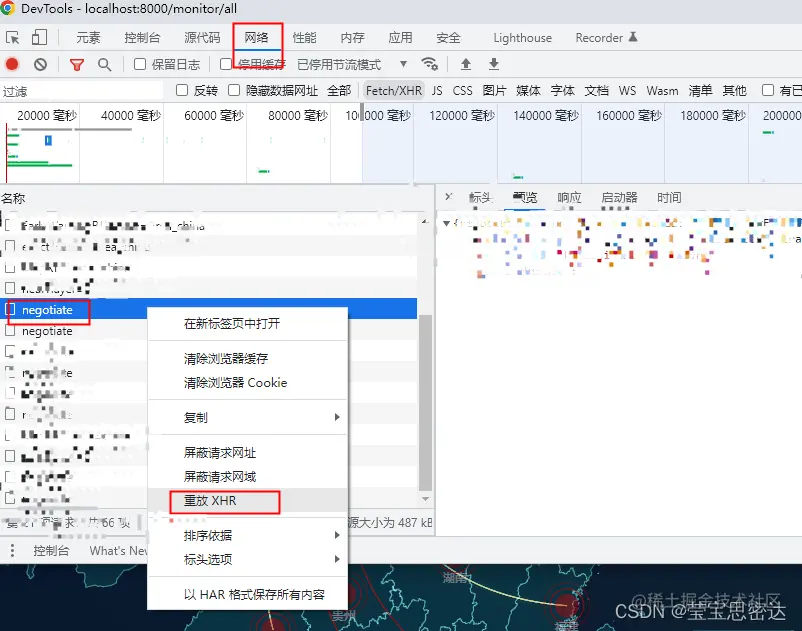Select the highlighted negotiate request row
This screenshot has height=631, width=802.
(x=209, y=309)
